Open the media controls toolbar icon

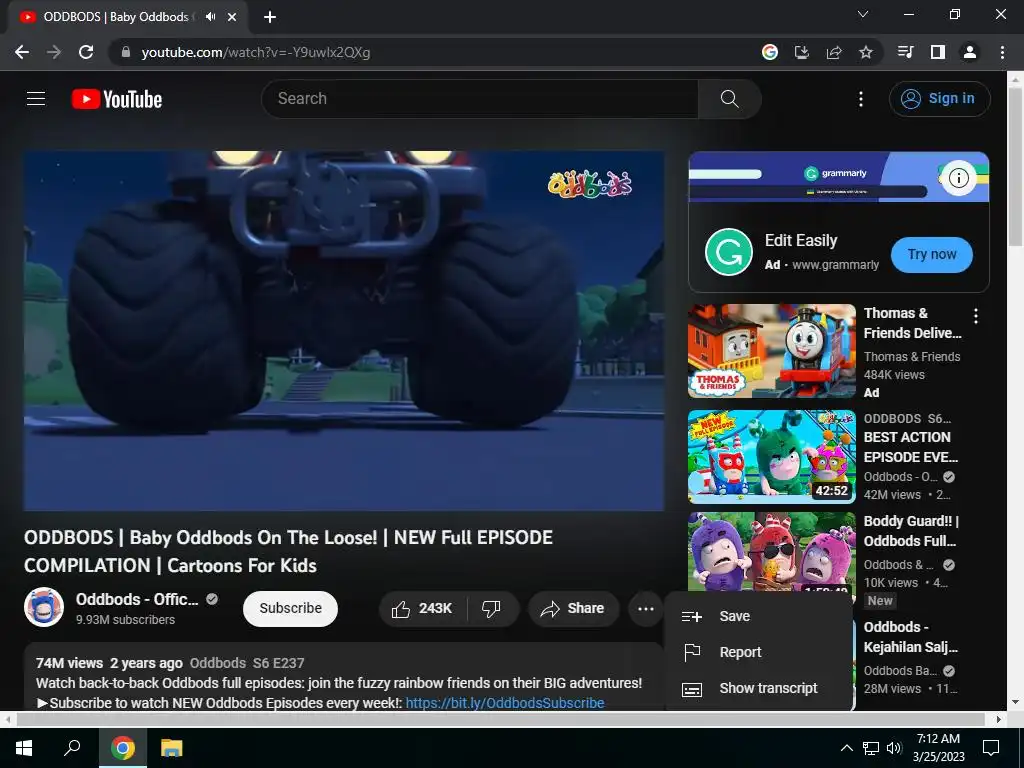click(x=905, y=52)
